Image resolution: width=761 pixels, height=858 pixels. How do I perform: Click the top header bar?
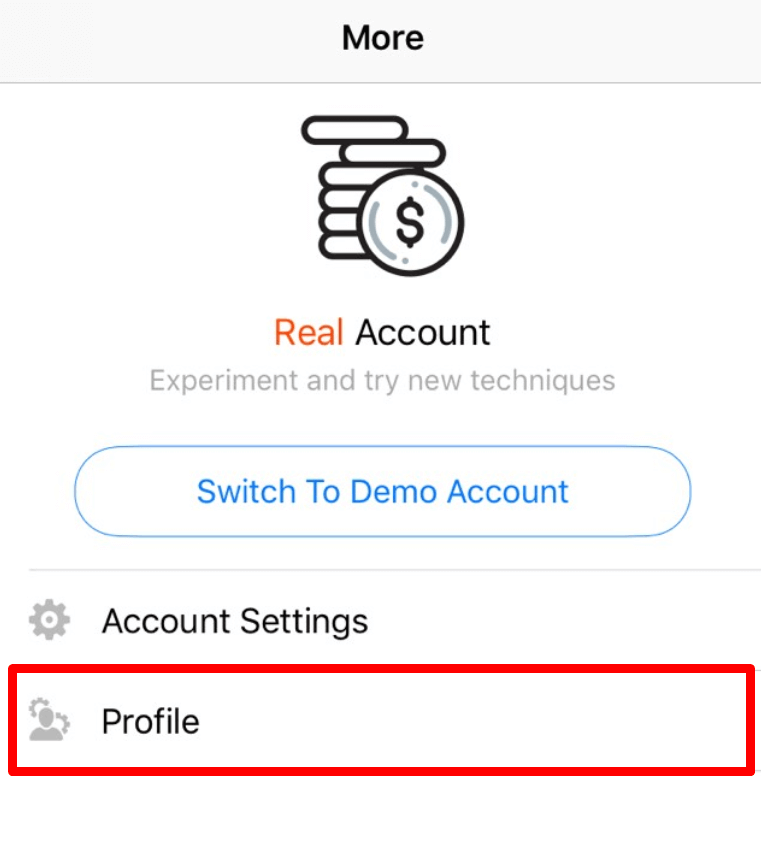click(x=600, y=40)
